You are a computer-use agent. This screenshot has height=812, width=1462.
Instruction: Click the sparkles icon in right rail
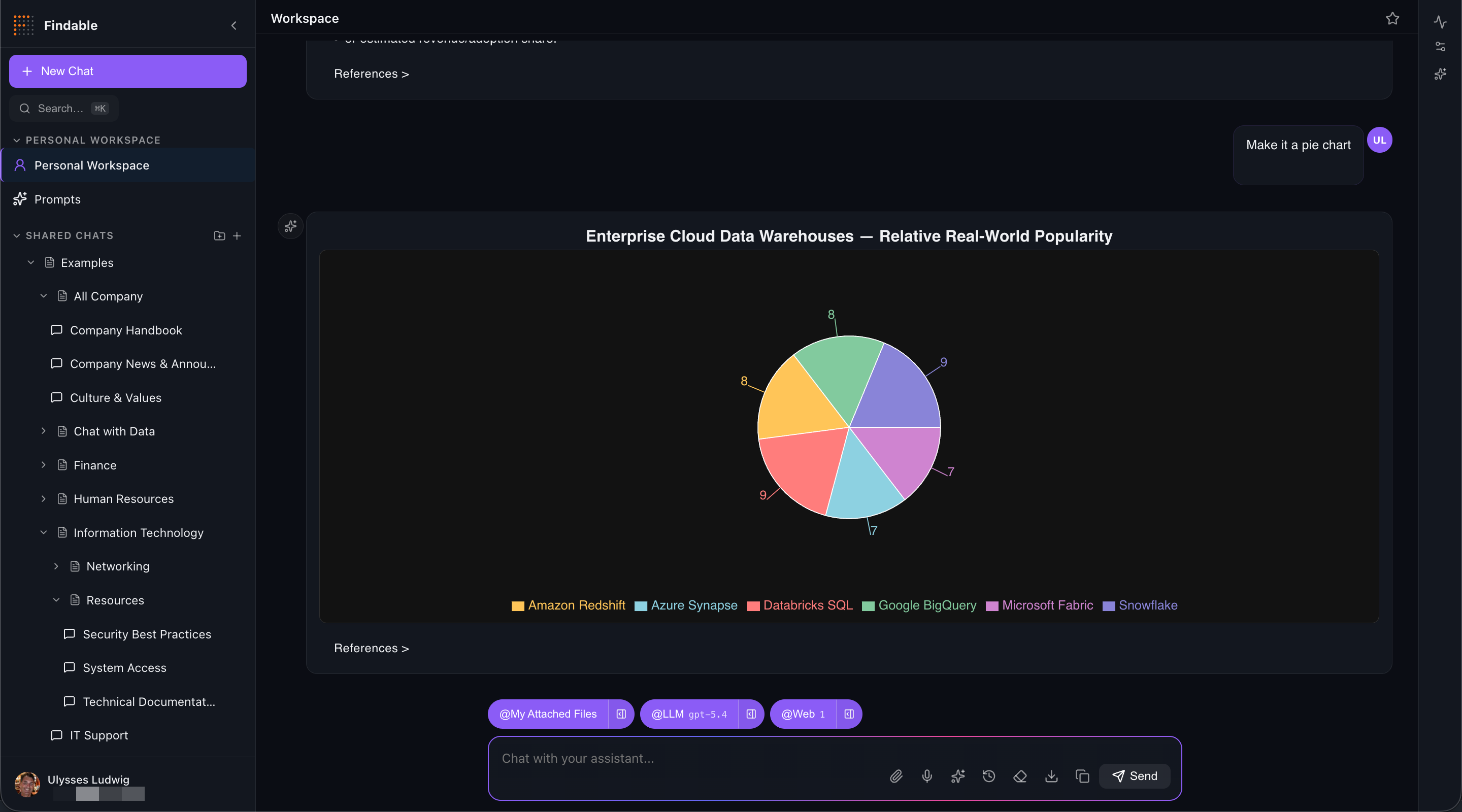1441,74
